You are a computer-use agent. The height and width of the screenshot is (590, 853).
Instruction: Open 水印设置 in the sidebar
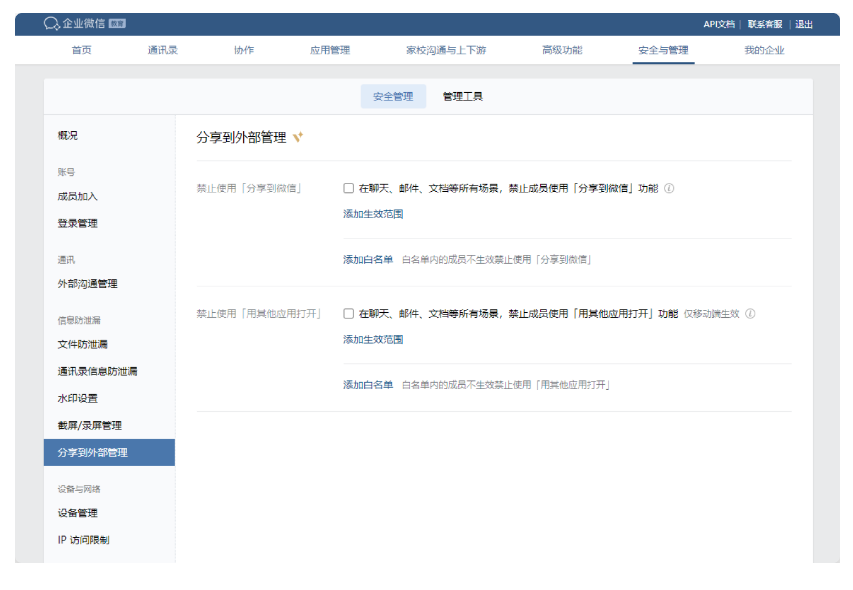(77, 397)
